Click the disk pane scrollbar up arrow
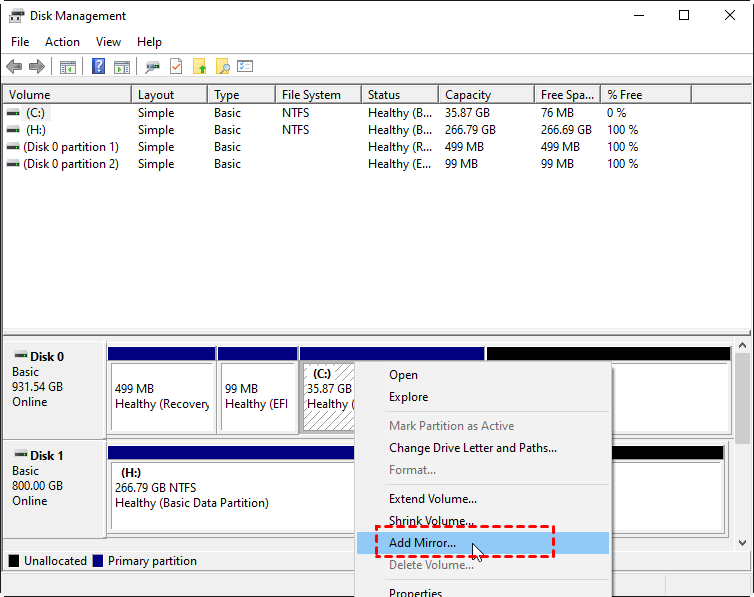 (742, 346)
